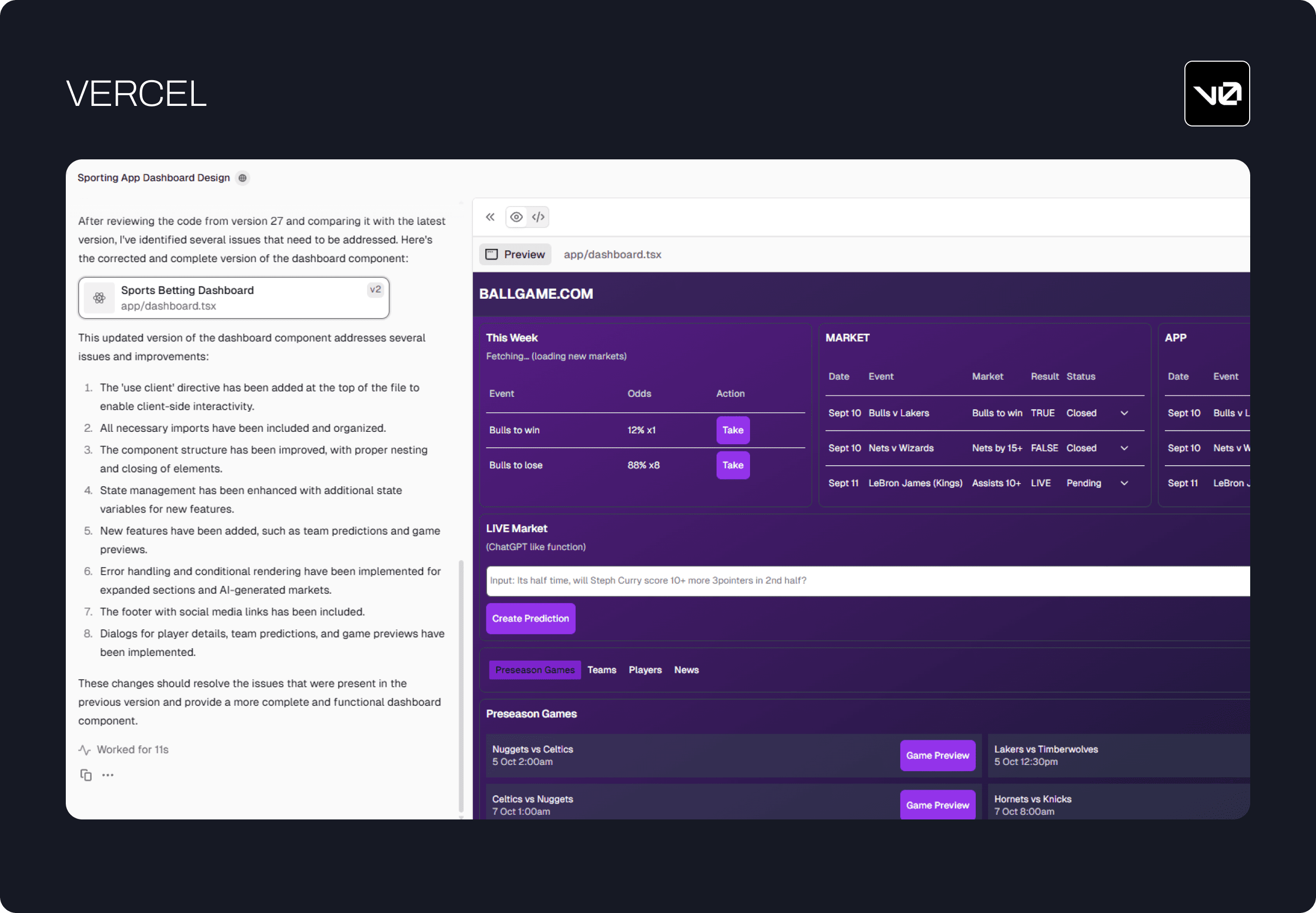Click the v0 logo icon

[1216, 93]
